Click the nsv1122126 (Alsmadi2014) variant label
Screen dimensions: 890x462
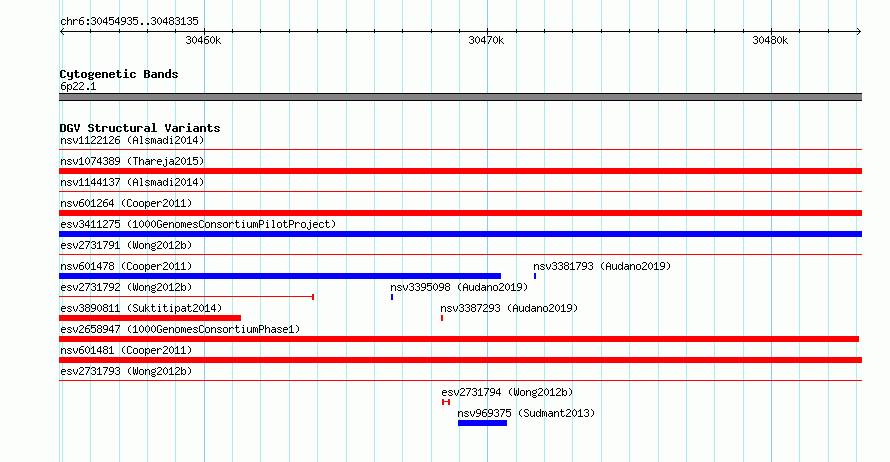tap(132, 140)
